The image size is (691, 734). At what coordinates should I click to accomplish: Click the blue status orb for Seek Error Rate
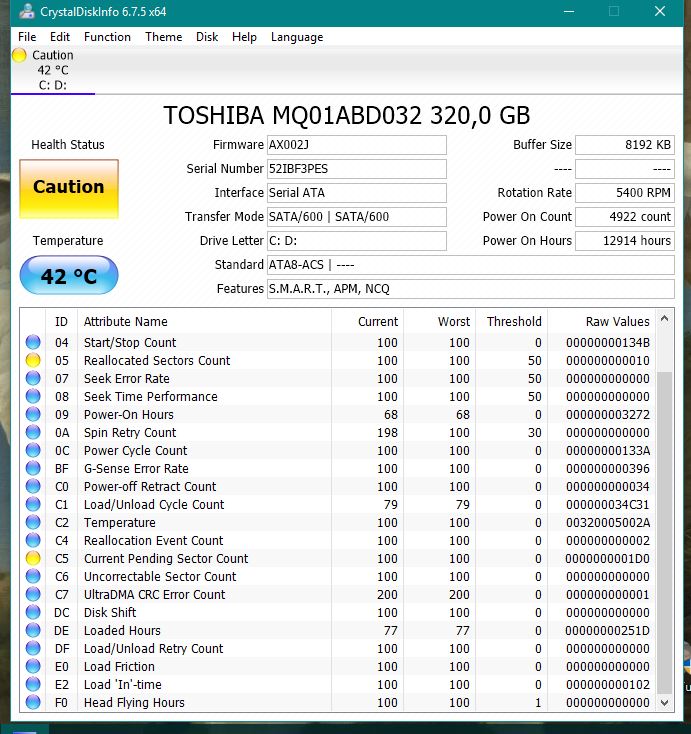(x=33, y=378)
